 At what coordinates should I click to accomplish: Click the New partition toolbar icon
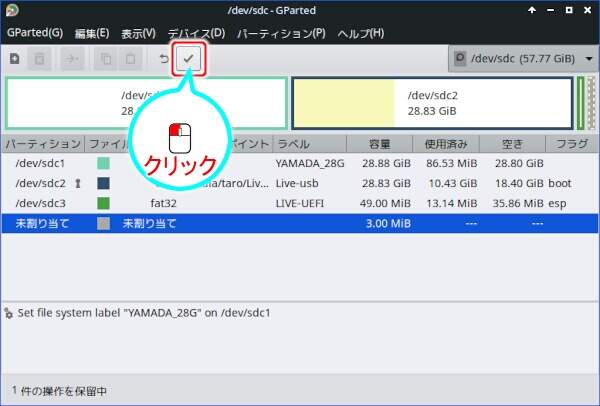pos(15,59)
